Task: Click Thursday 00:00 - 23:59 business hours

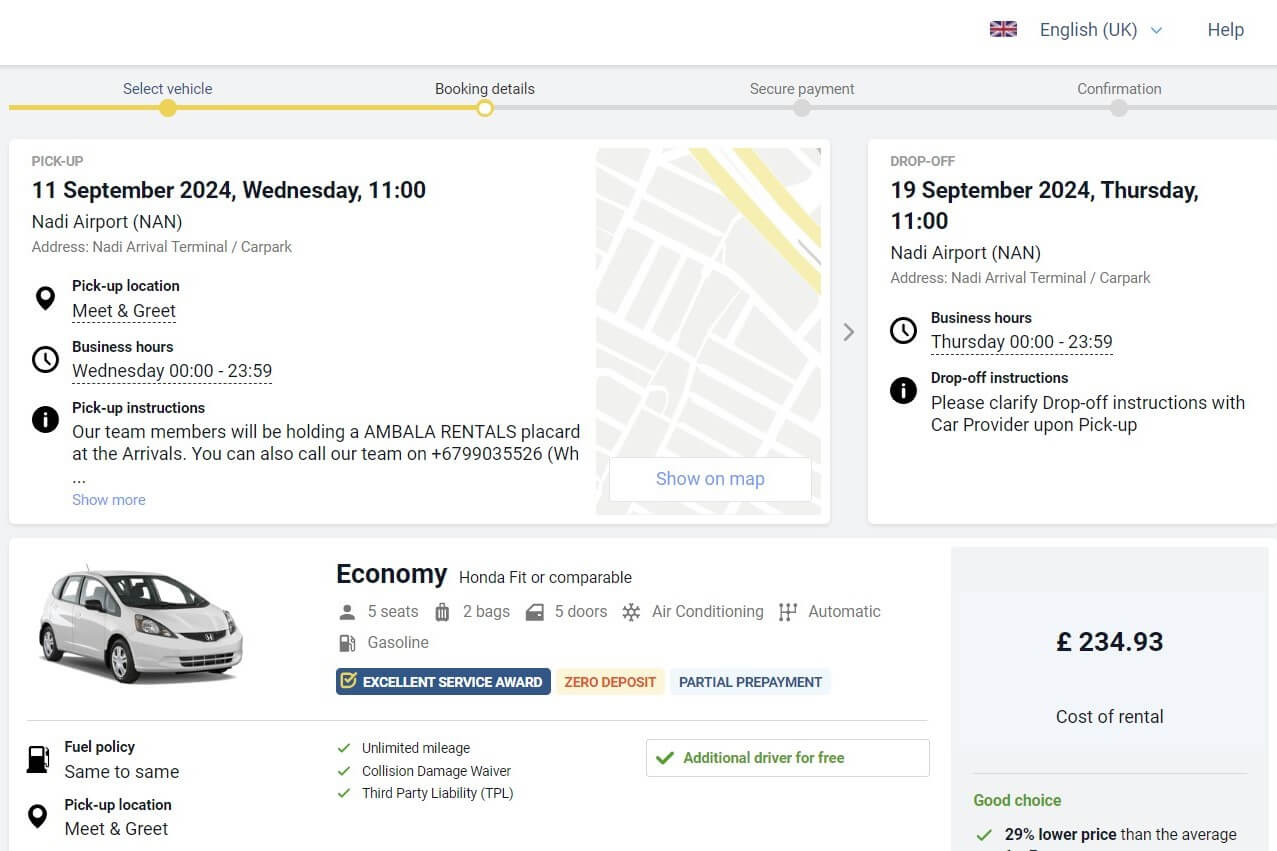Action: tap(1021, 342)
